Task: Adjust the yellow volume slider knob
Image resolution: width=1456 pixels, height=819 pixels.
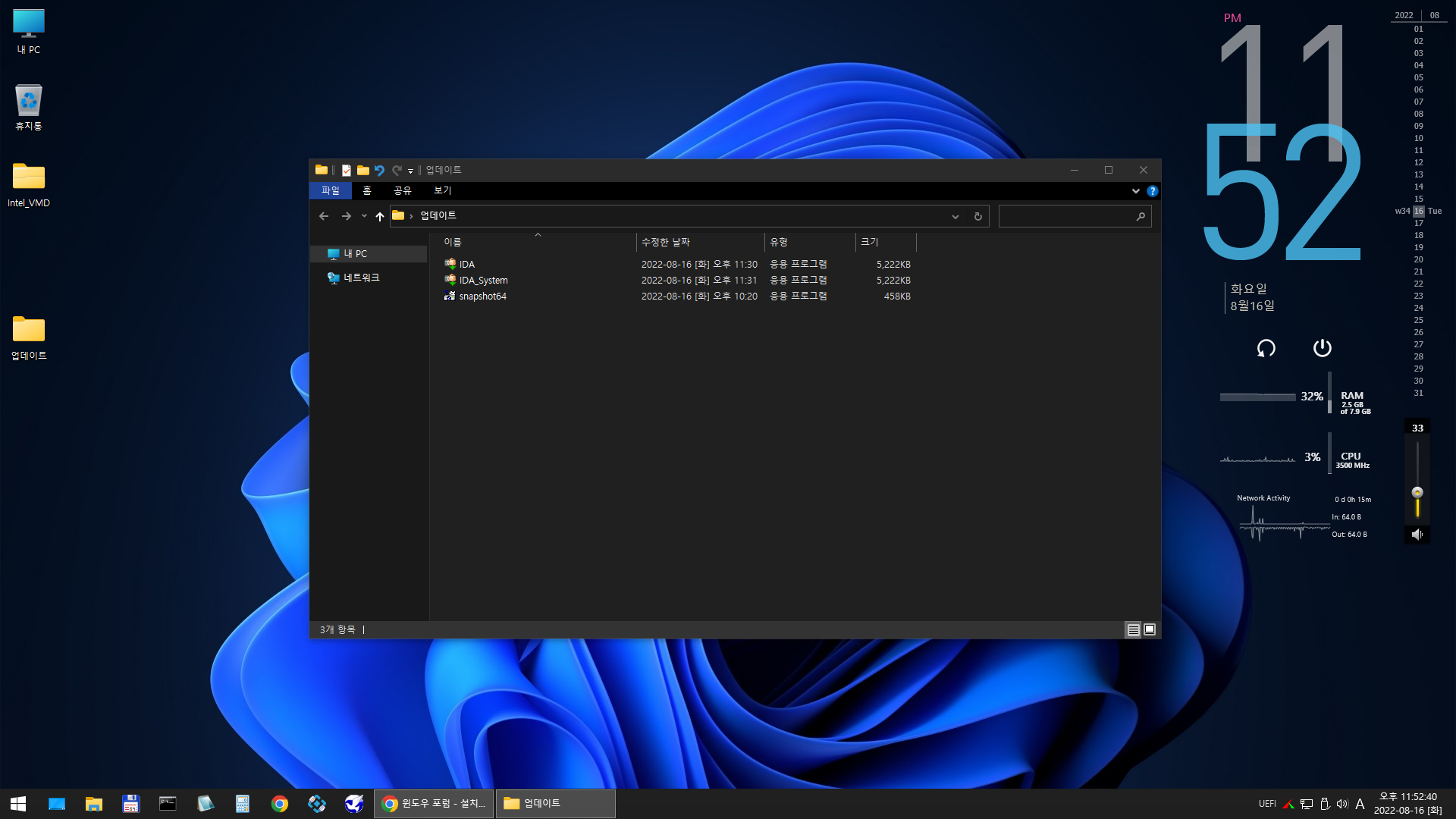Action: click(x=1417, y=493)
